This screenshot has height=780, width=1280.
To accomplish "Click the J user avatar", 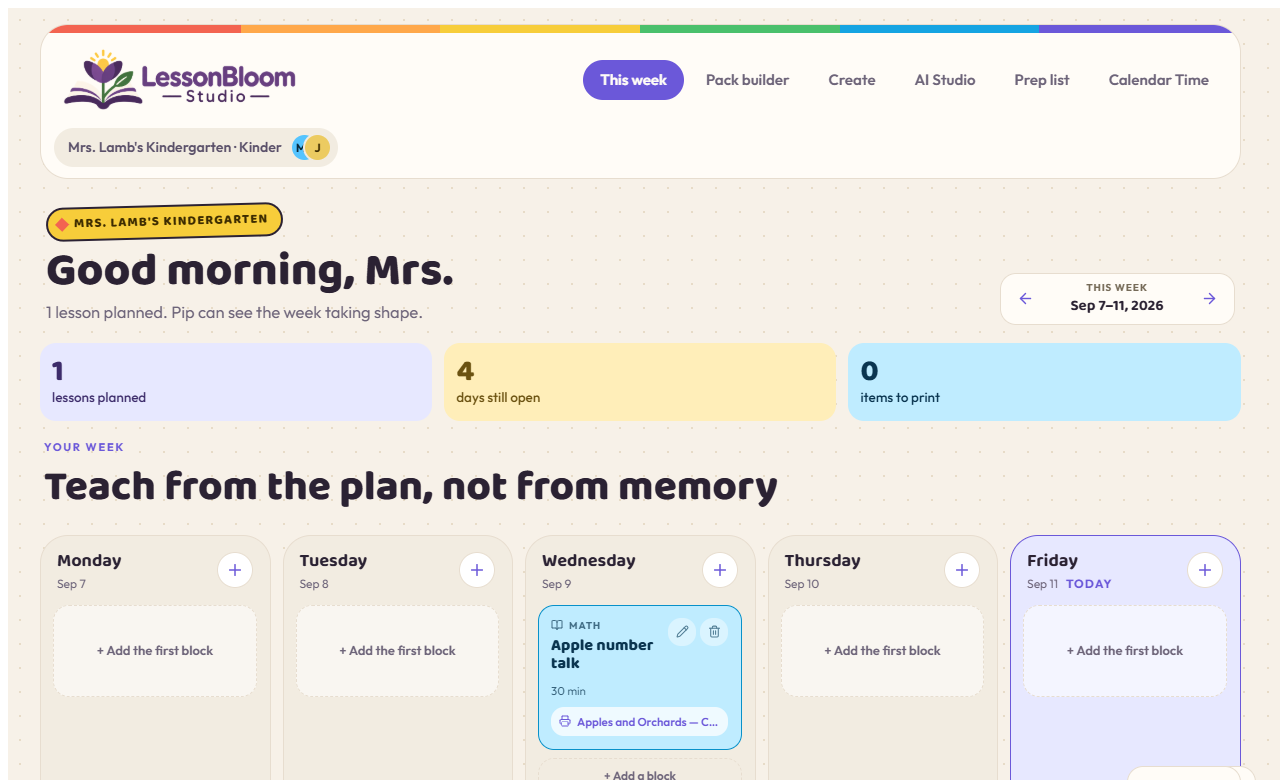I will click(317, 148).
